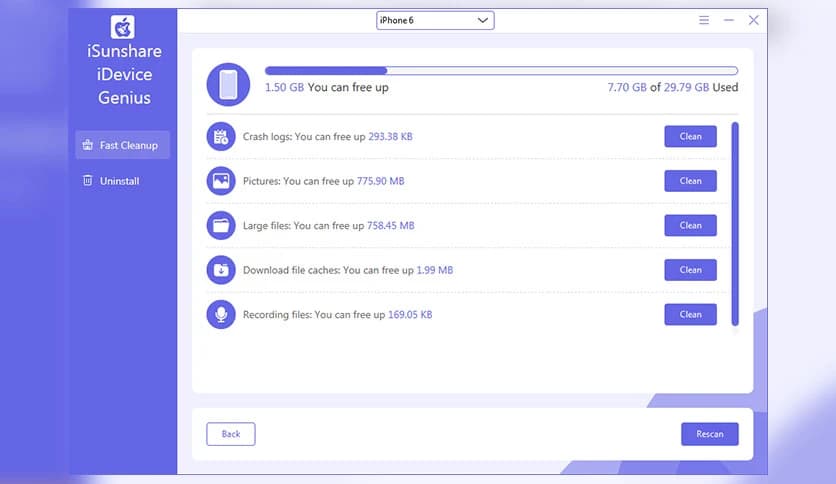This screenshot has height=484, width=836.
Task: Click the Uninstall trash can icon
Action: pos(87,181)
